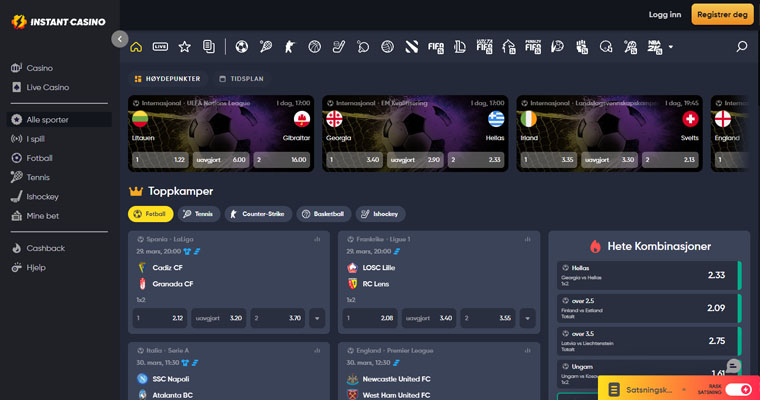Screen dimensions: 760x400
Task: Expand more markets for LOSC Lille match
Action: 527,319
